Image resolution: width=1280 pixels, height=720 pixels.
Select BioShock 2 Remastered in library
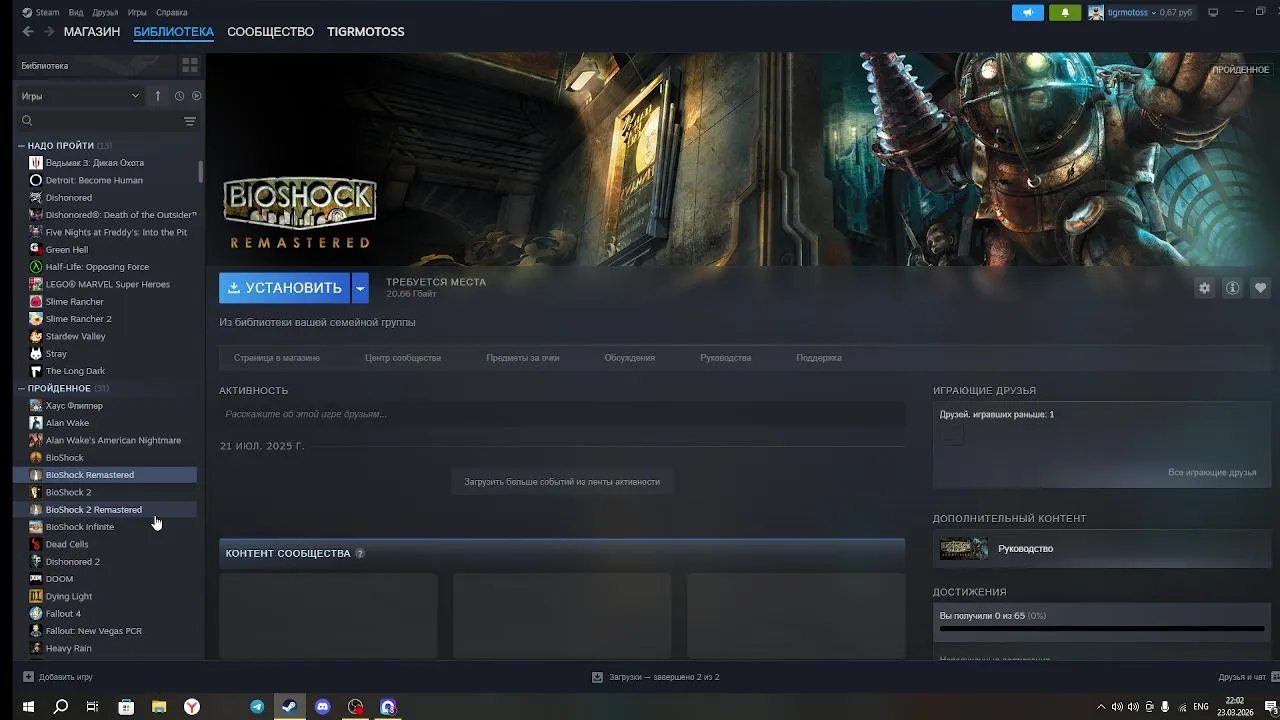pyautogui.click(x=104, y=510)
